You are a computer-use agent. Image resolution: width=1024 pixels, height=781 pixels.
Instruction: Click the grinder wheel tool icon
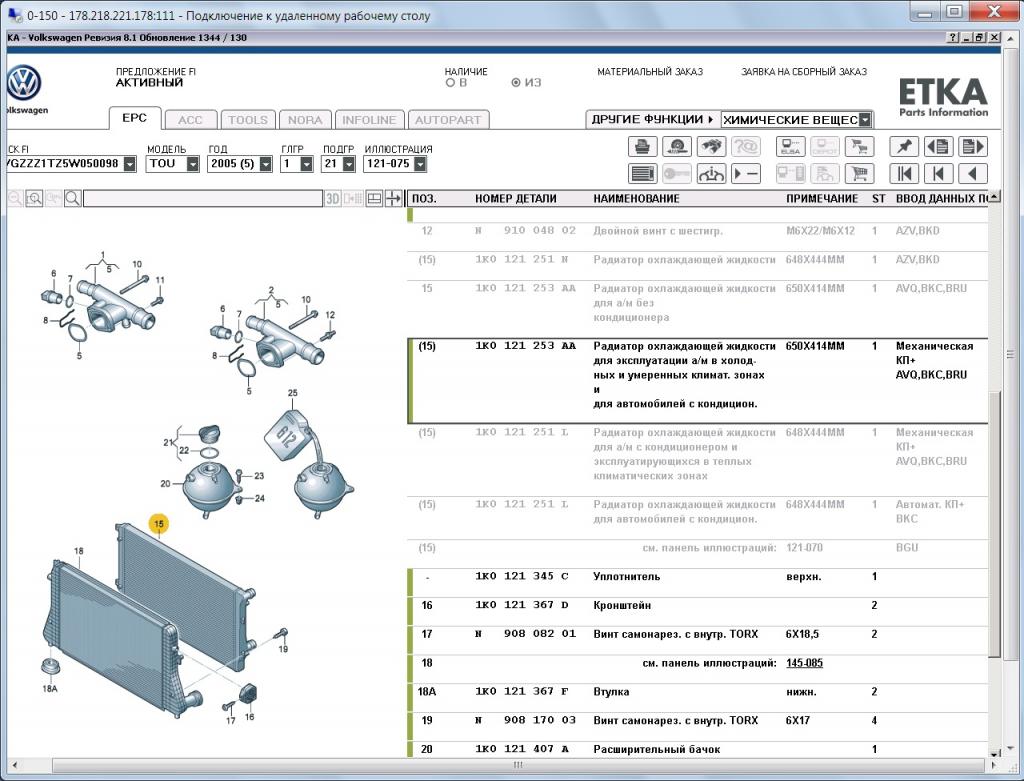point(677,146)
